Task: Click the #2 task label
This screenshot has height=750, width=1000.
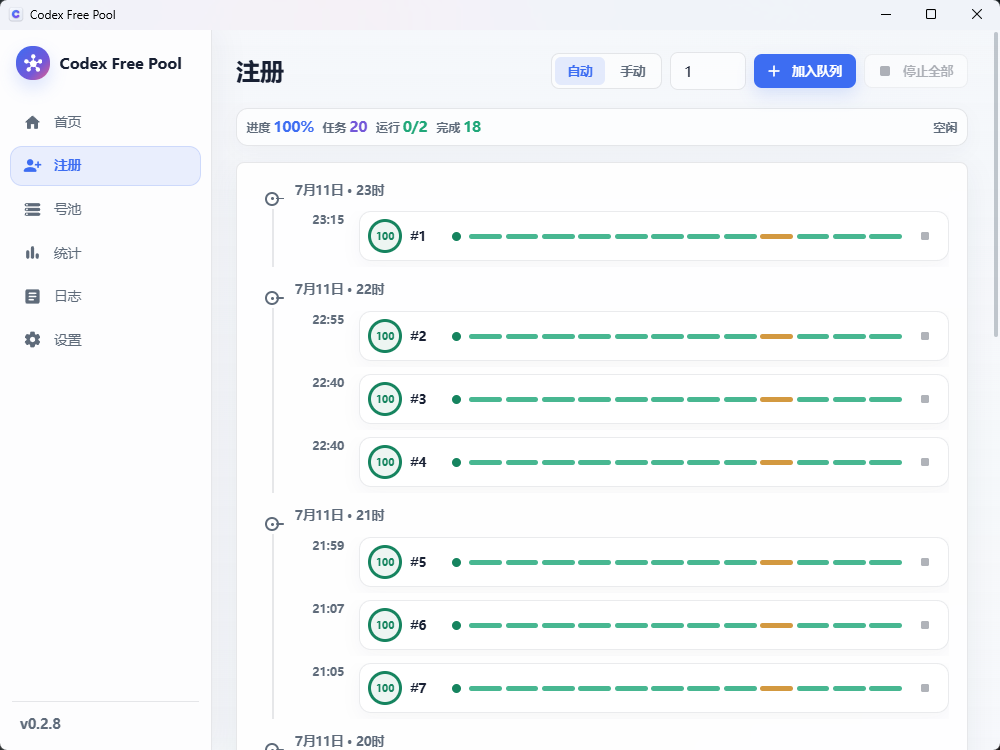Action: 418,336
